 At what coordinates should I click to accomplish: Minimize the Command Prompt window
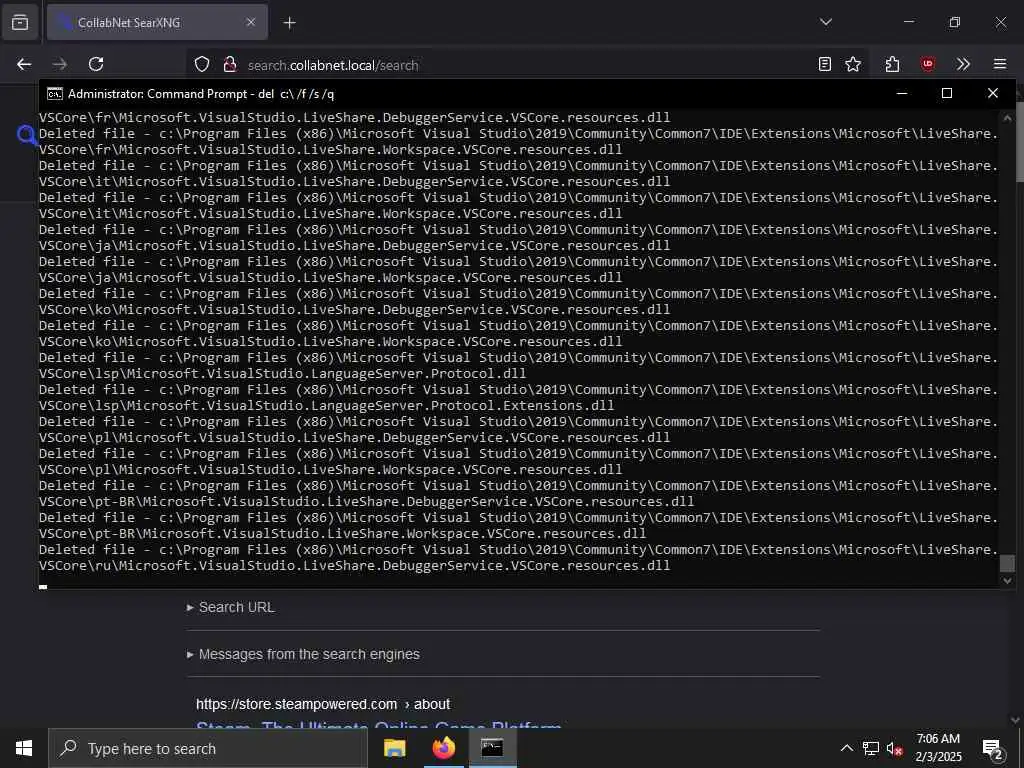902,93
